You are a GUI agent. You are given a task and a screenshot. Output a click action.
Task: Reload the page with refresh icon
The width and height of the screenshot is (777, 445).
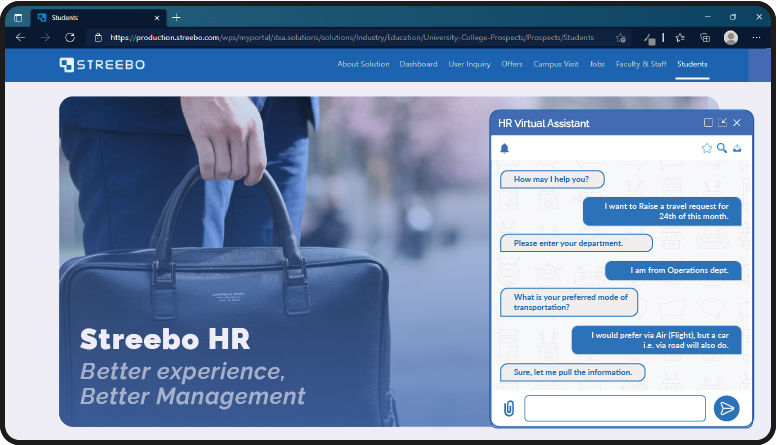[x=70, y=38]
